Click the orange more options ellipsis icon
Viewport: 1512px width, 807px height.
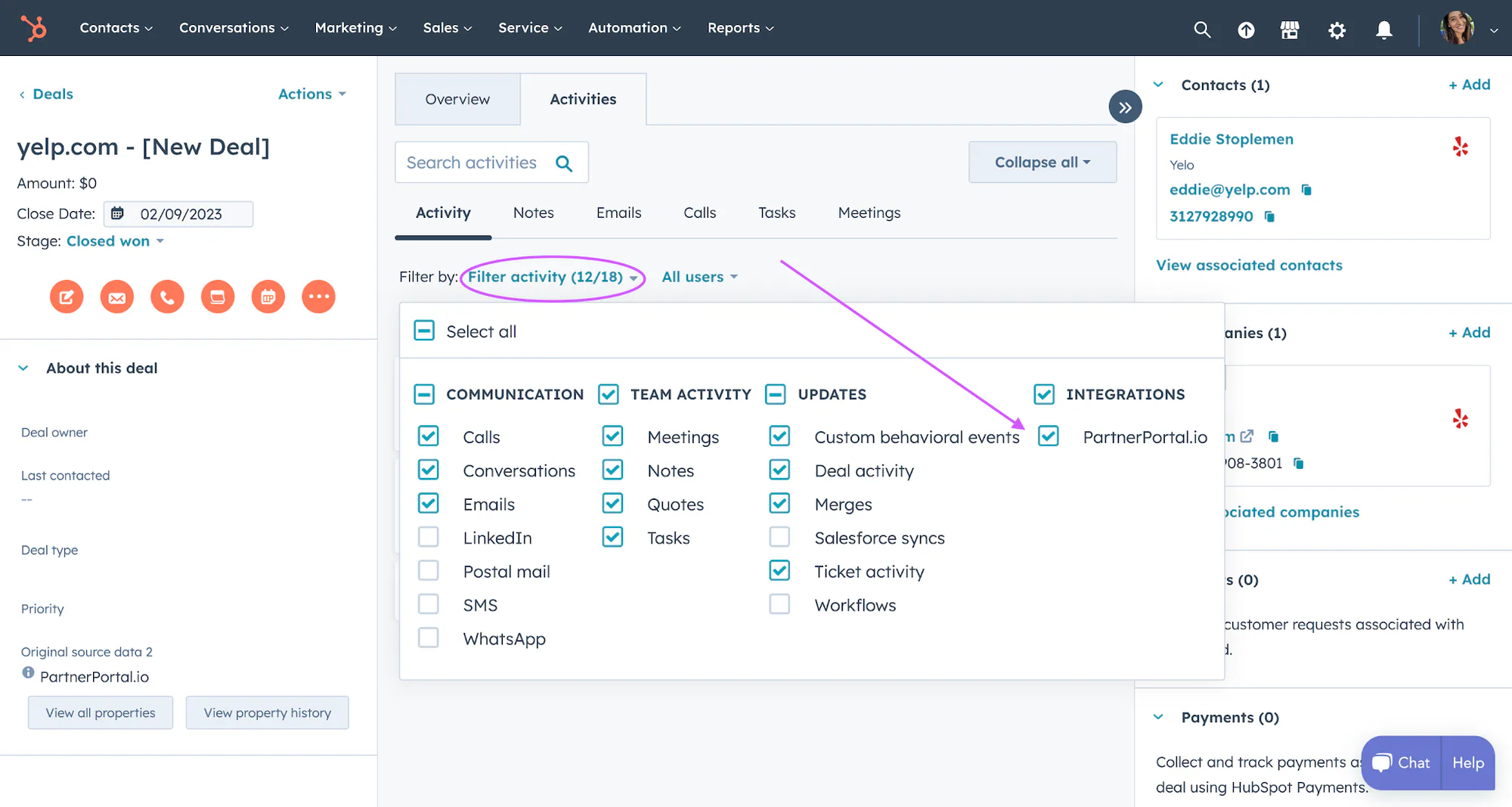click(318, 296)
